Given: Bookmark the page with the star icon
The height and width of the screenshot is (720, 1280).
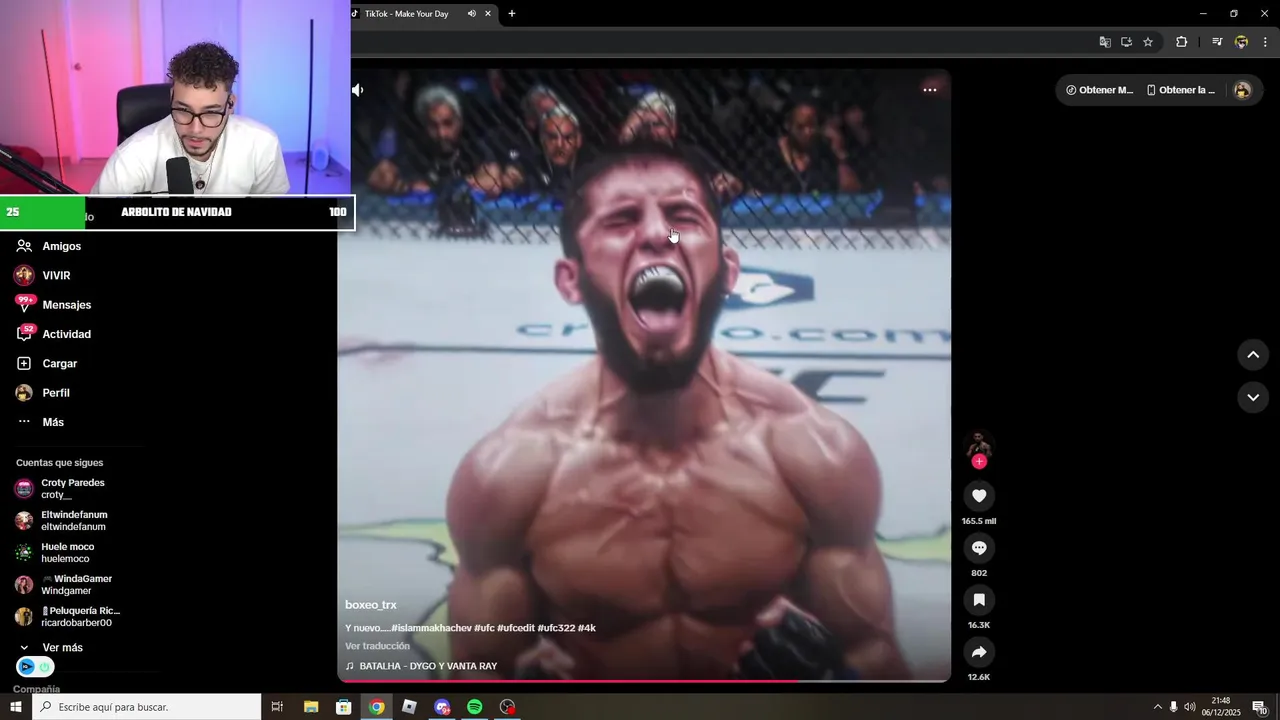Looking at the screenshot, I should tap(1148, 42).
